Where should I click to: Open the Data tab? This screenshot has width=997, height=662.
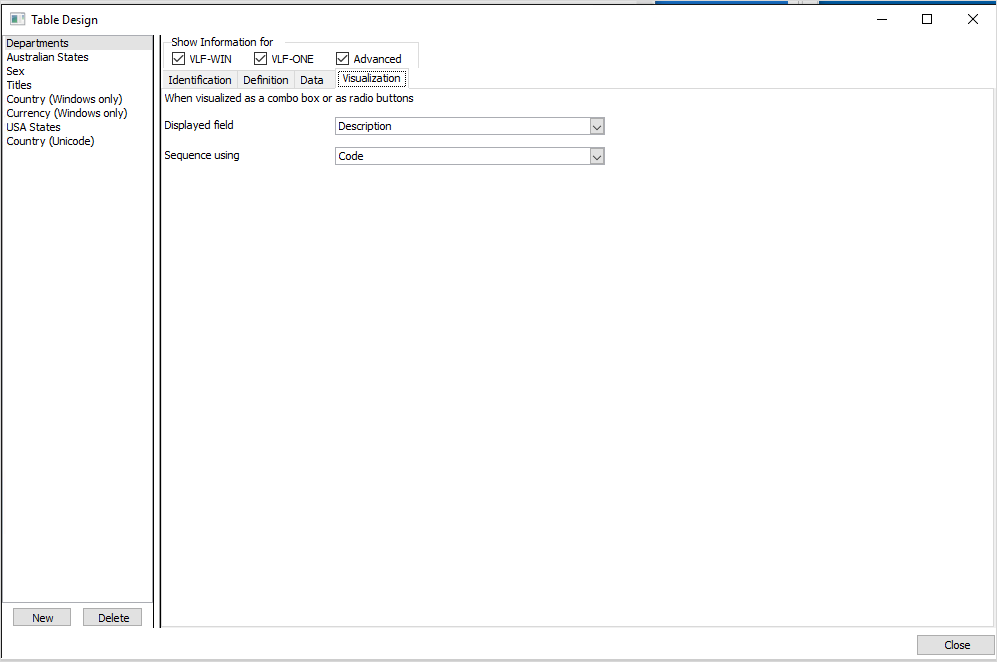[312, 80]
